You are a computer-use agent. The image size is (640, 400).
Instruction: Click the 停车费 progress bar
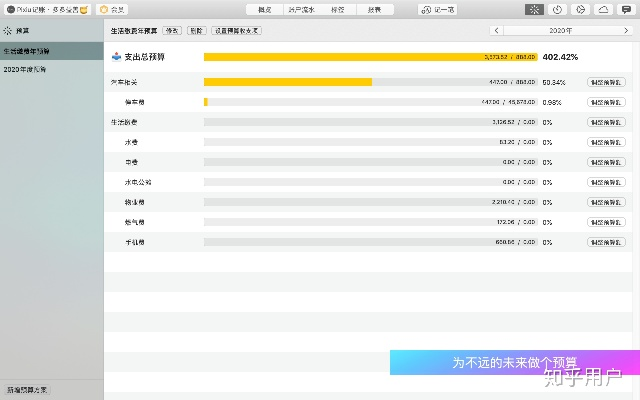[371, 102]
